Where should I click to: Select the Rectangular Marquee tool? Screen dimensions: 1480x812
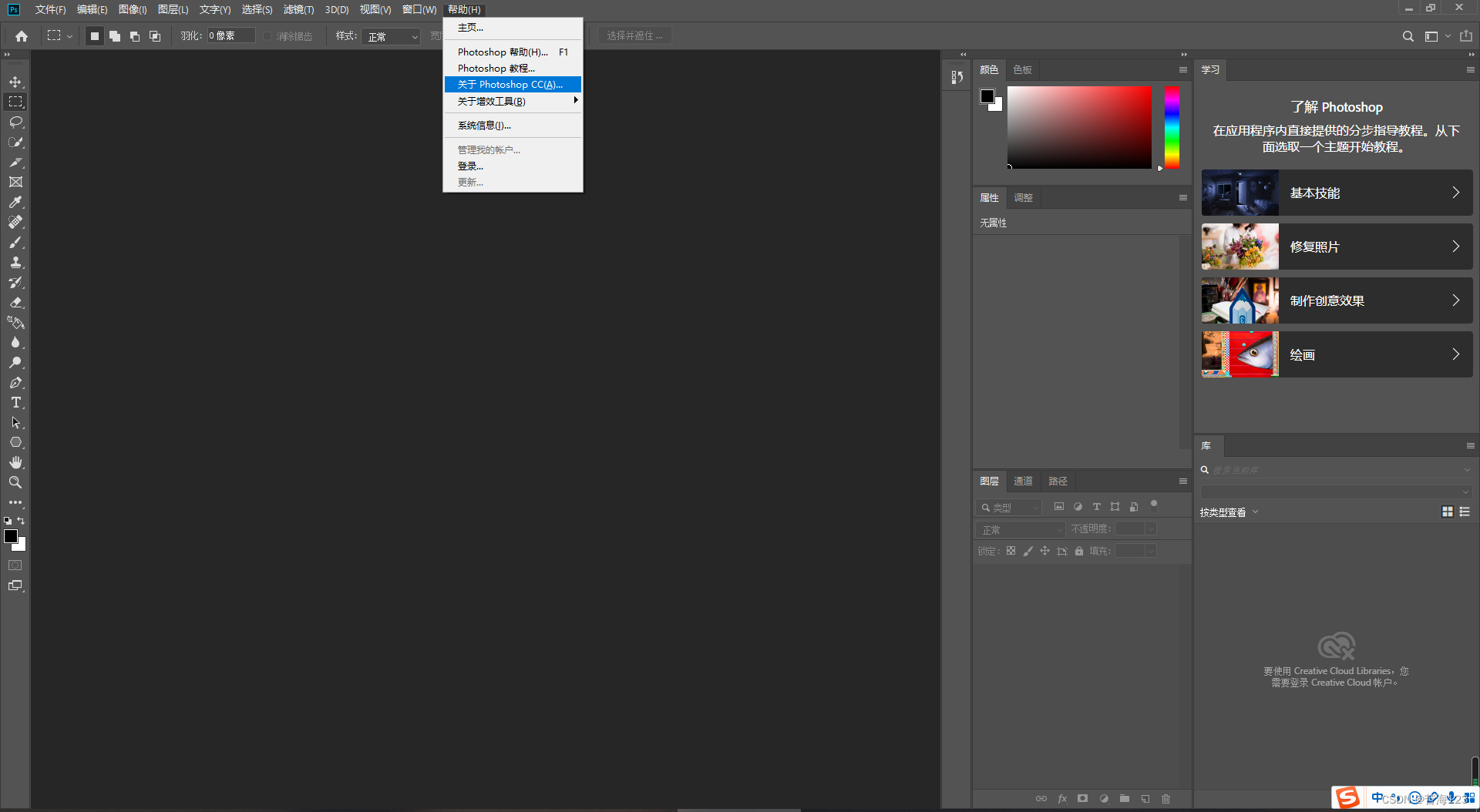point(15,102)
